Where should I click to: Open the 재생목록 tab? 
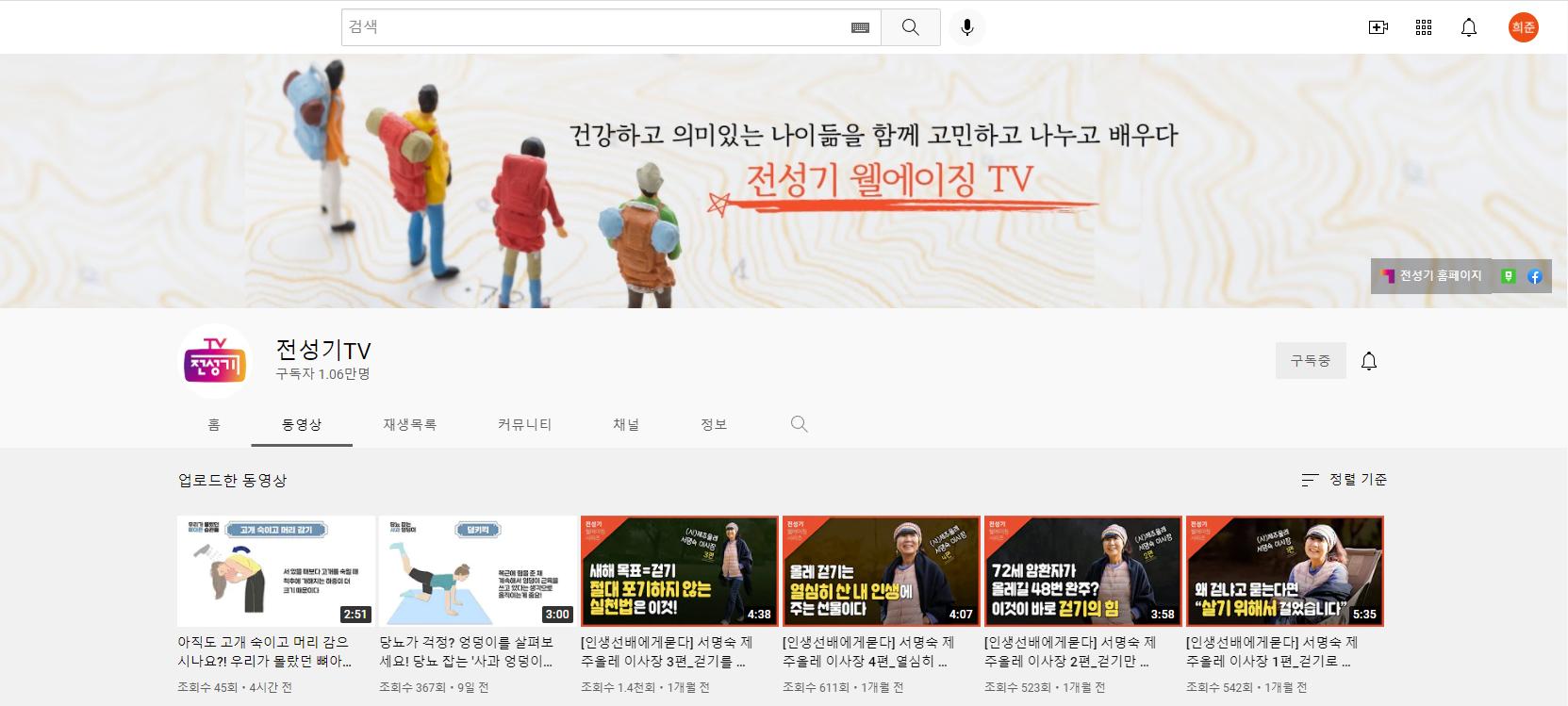(409, 424)
